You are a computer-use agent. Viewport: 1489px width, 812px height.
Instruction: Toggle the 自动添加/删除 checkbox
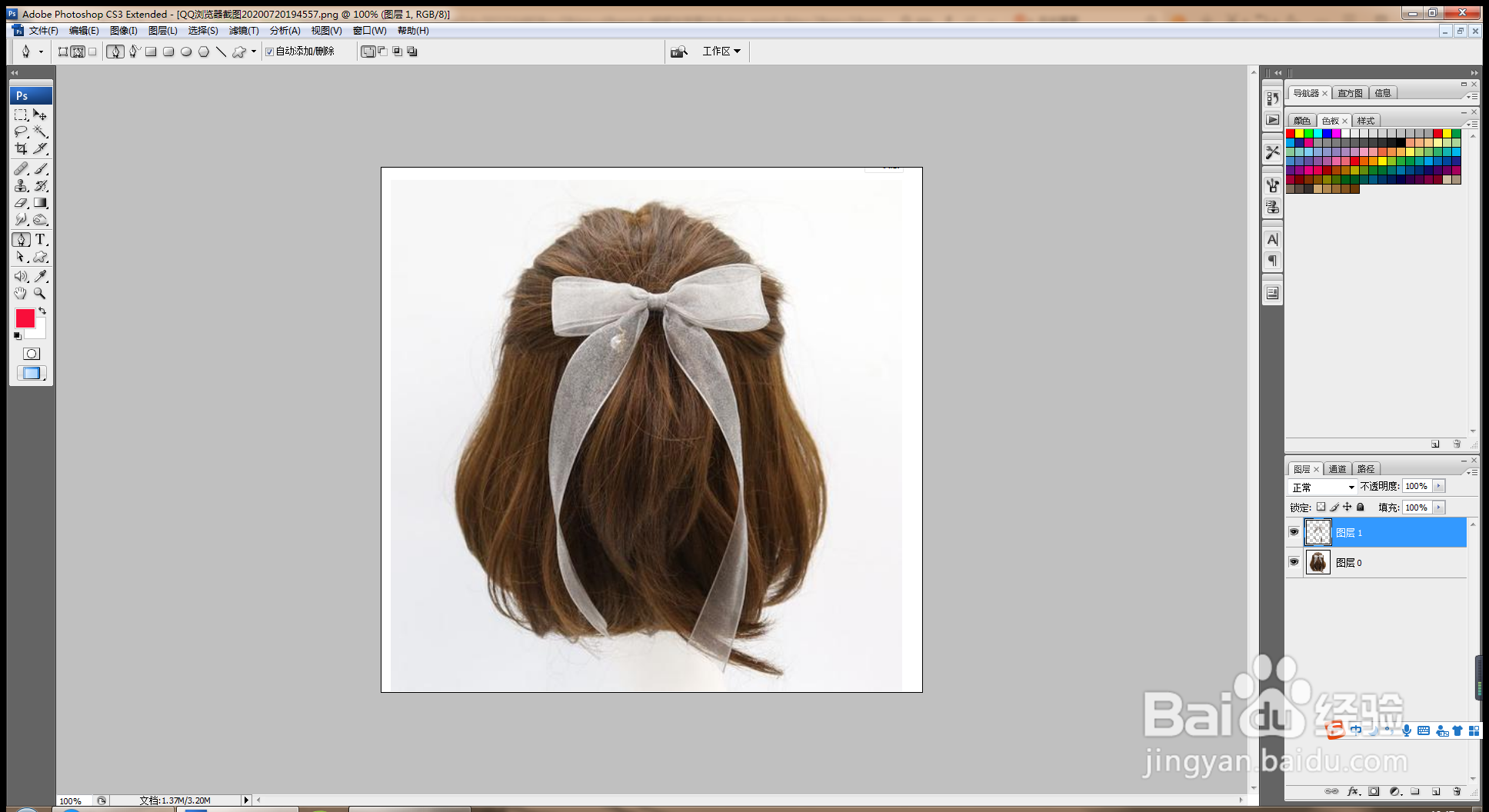tap(269, 52)
